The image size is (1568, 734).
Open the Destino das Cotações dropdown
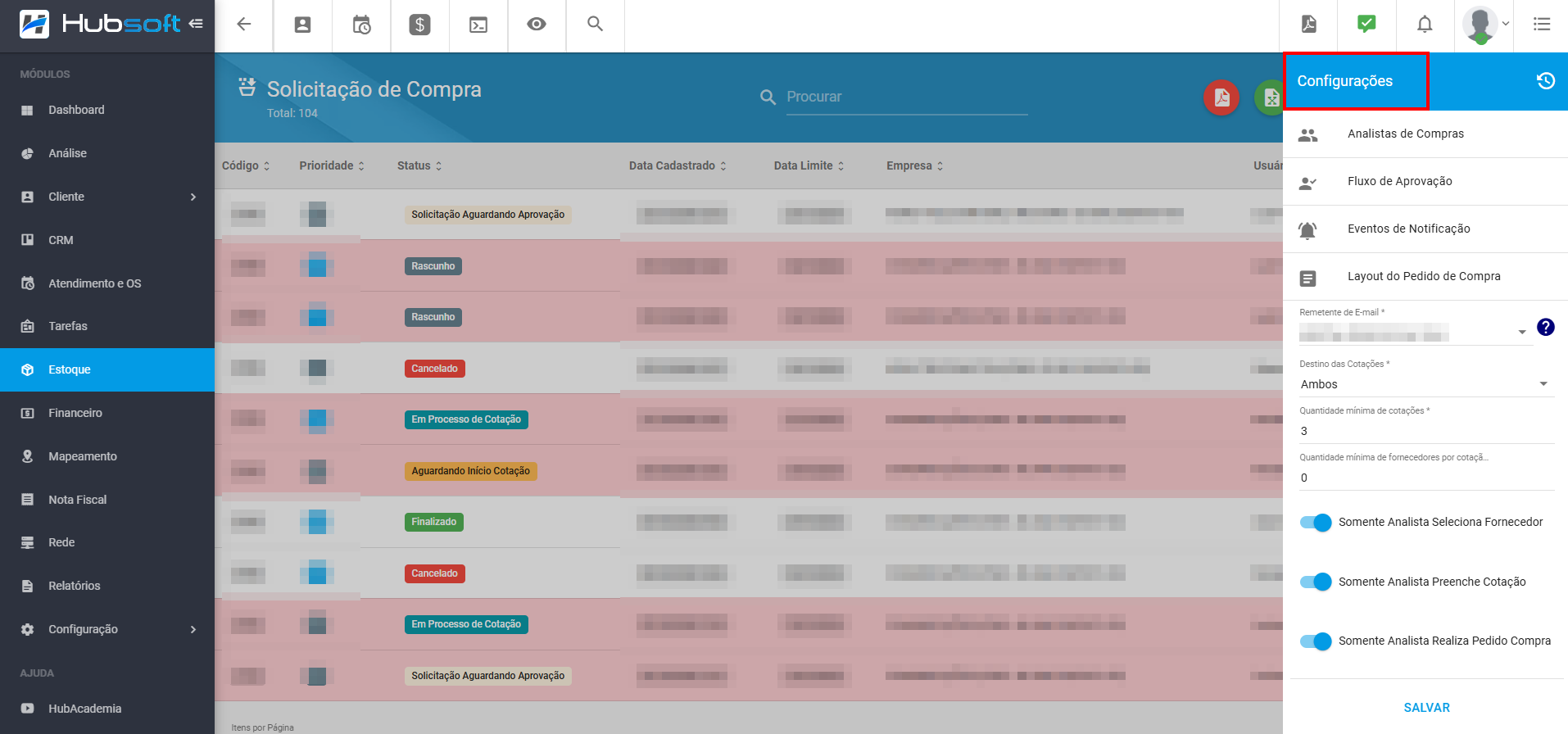point(1426,384)
